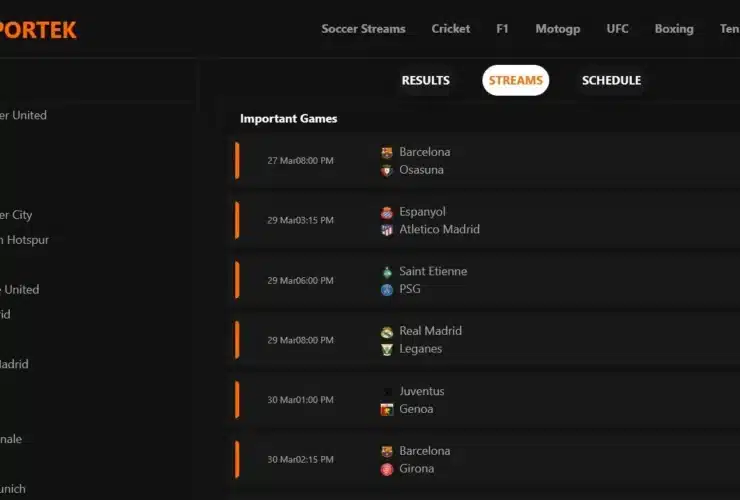Open Soccer Streams in the top menu
Screen dimensions: 740x500
[363, 29]
